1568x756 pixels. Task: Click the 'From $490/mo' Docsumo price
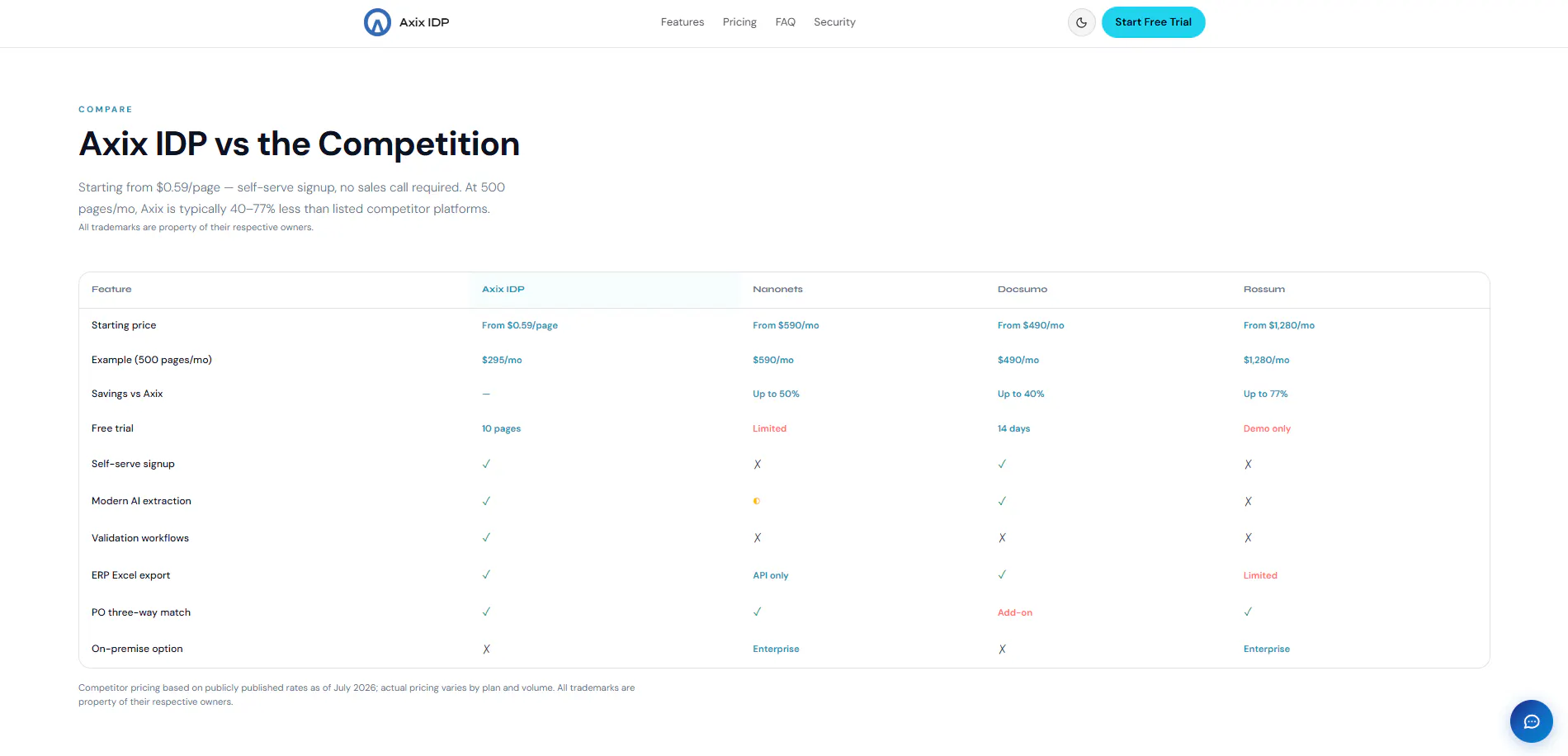1031,325
